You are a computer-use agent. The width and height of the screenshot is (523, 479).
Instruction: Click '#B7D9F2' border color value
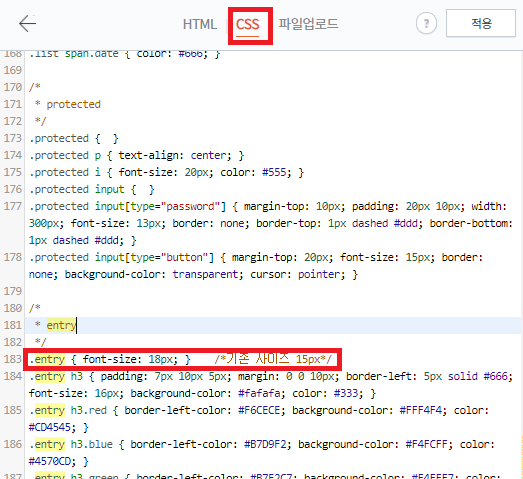(265, 444)
